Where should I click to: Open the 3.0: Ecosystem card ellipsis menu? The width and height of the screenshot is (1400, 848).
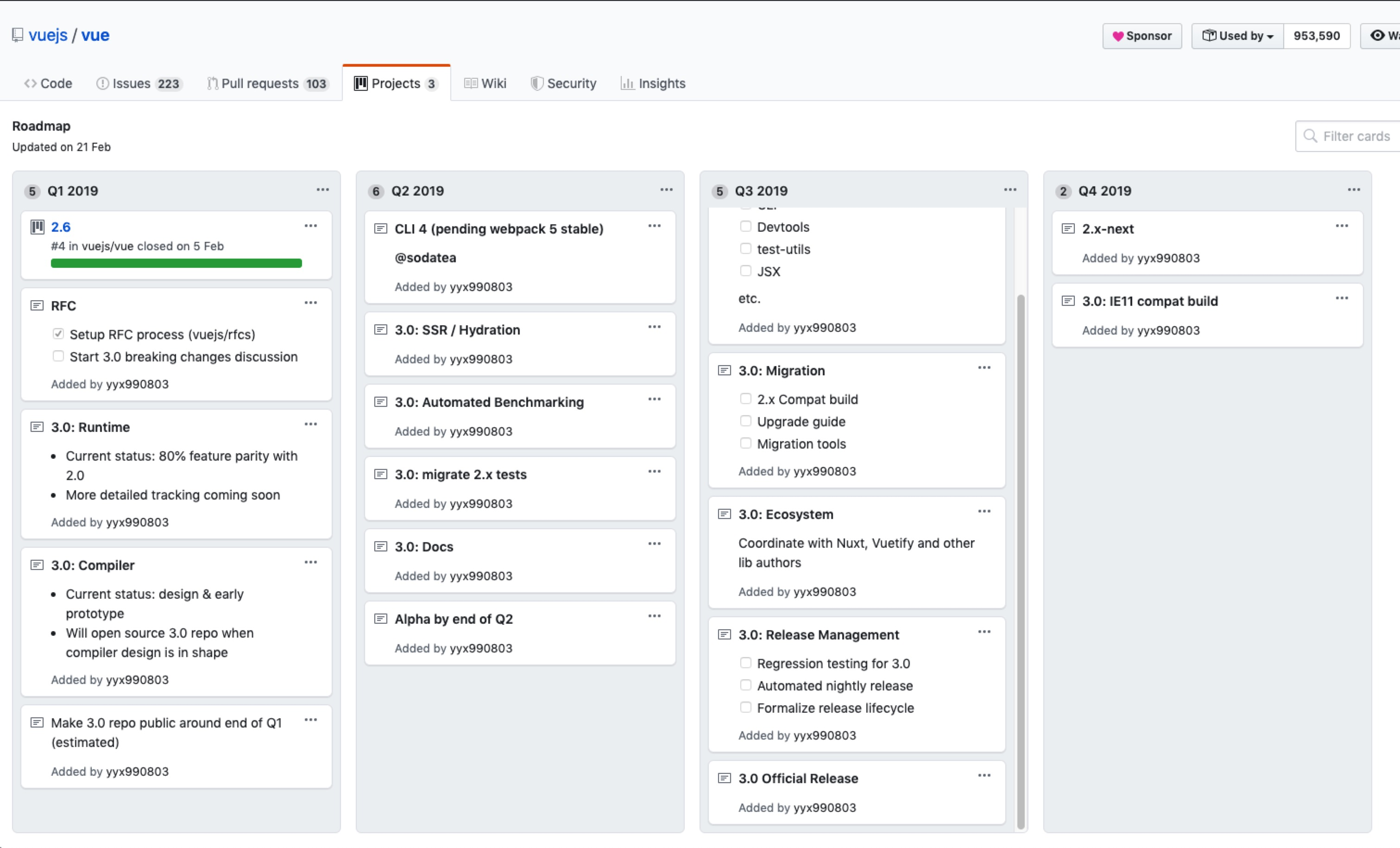[984, 512]
